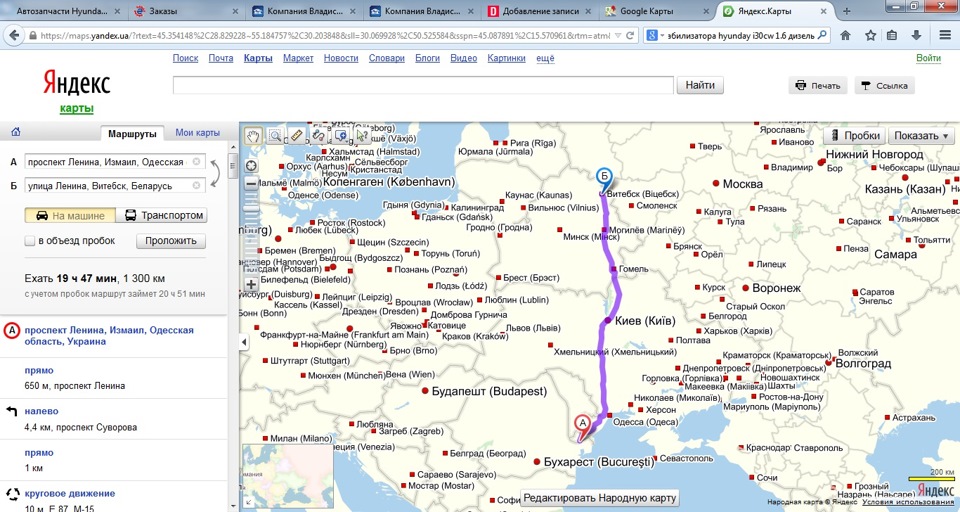Click 'круговое движение' route step
The width and height of the screenshot is (960, 512).
pyautogui.click(x=70, y=493)
